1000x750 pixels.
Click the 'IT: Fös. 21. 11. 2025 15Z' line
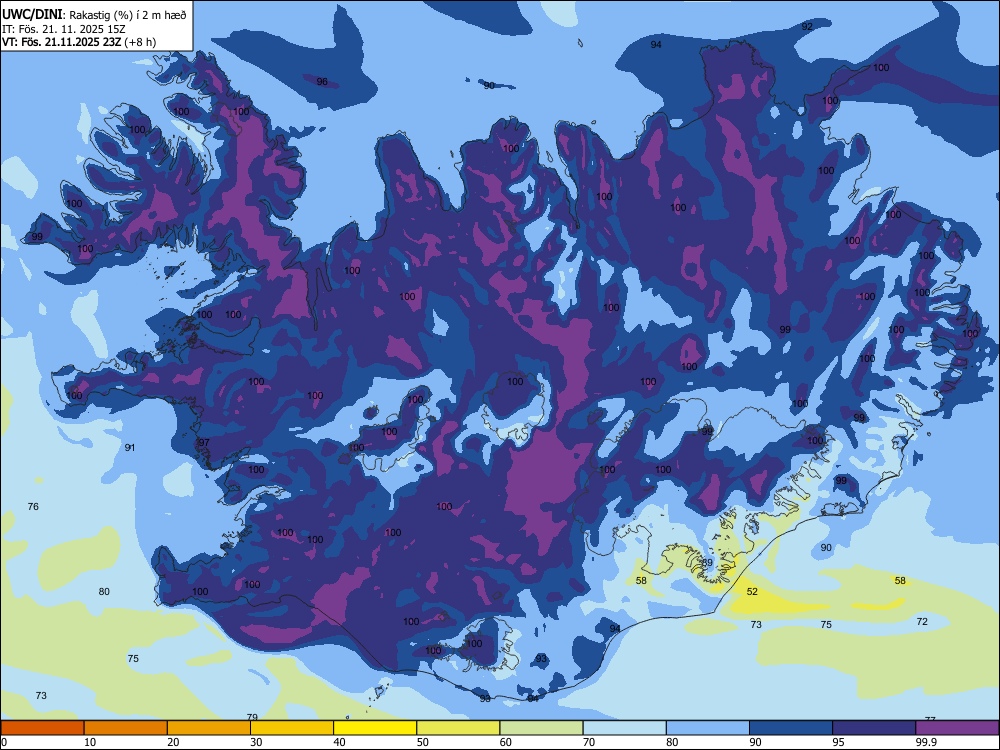tap(64, 29)
